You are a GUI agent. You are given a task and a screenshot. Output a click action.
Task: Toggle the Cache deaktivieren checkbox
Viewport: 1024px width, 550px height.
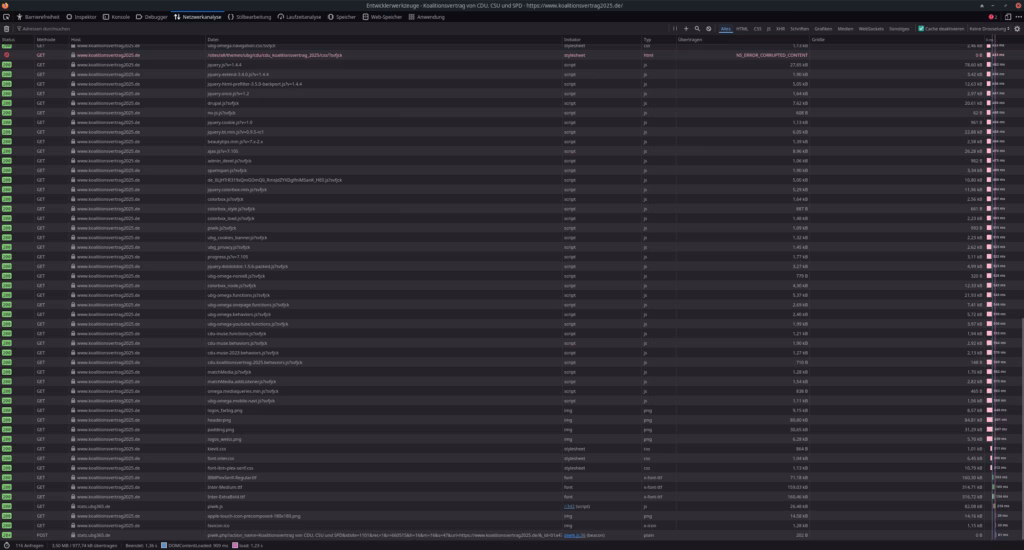[x=921, y=29]
